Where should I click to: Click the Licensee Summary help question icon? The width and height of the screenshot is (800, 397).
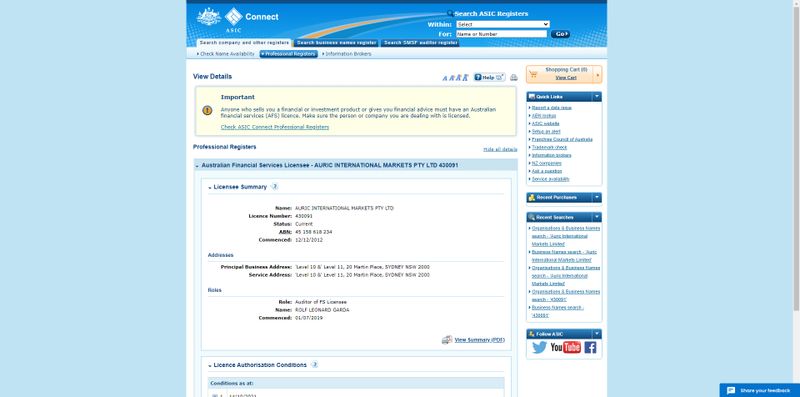tap(274, 187)
